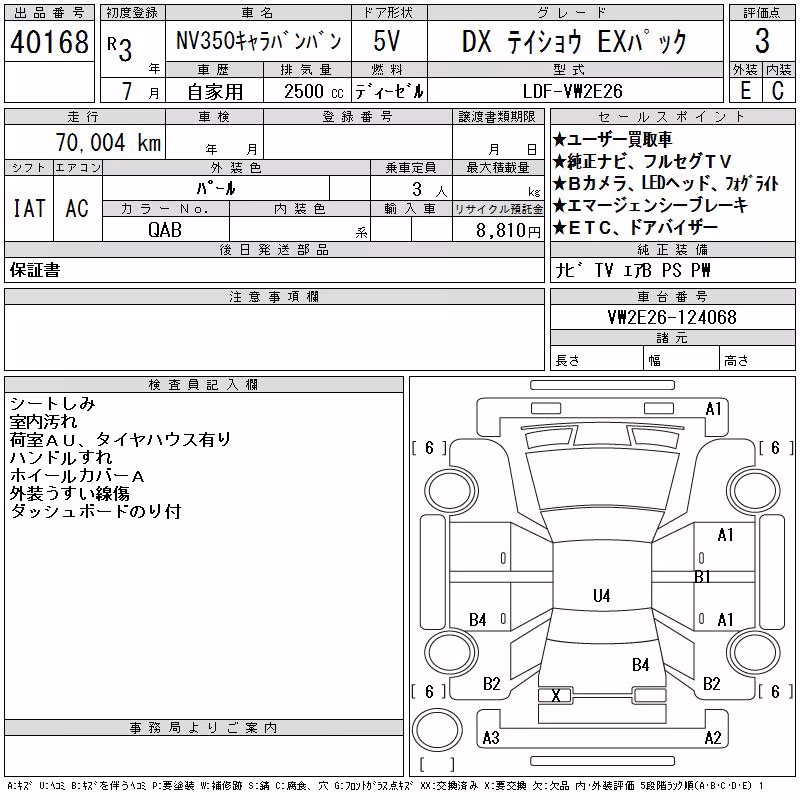Click X mark on rear light
The image size is (800, 800).
pyautogui.click(x=556, y=695)
